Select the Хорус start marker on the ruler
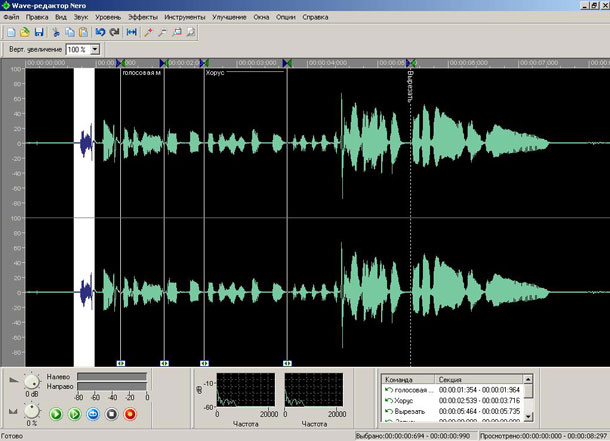 (204, 63)
